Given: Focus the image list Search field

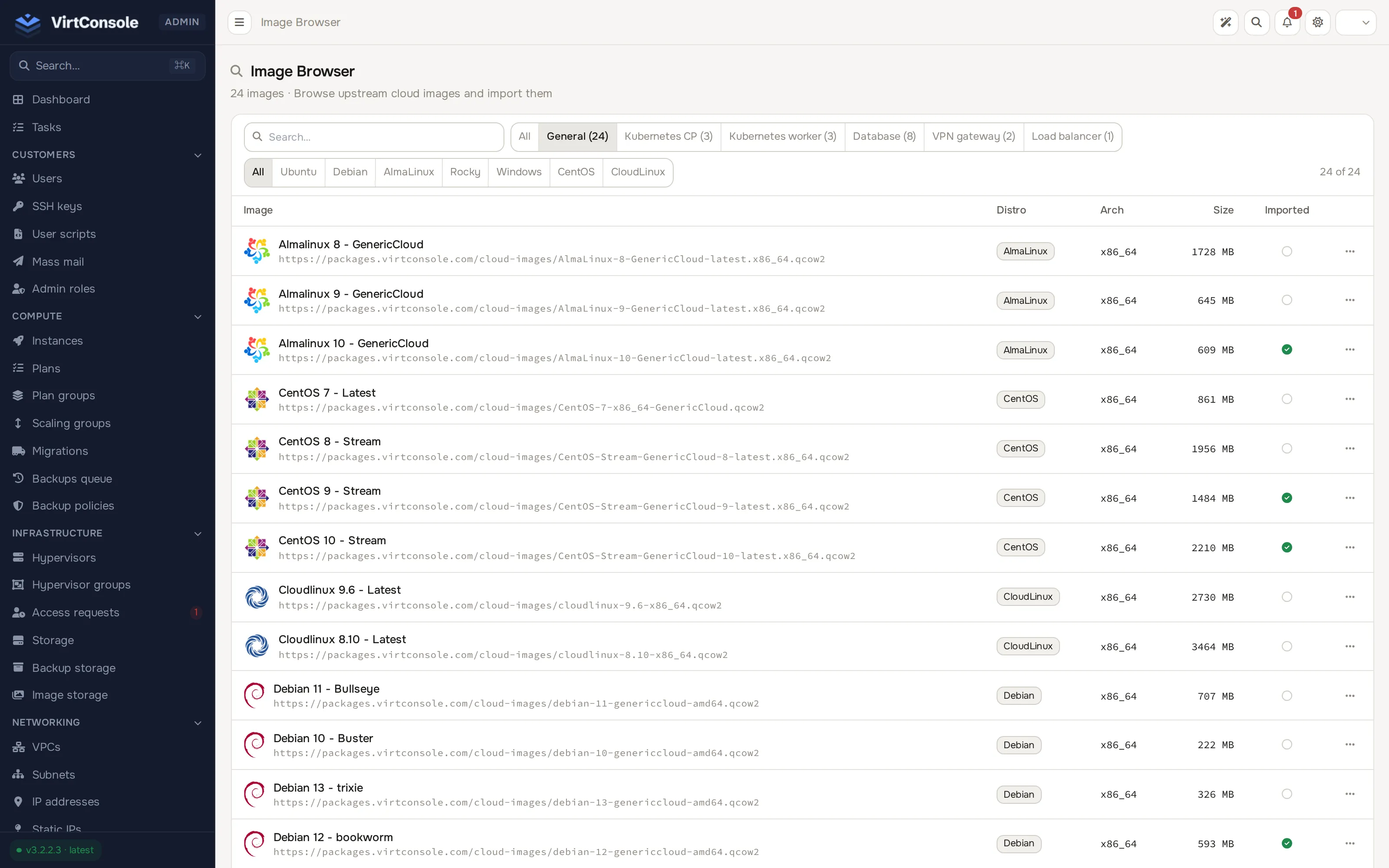Looking at the screenshot, I should click(374, 137).
